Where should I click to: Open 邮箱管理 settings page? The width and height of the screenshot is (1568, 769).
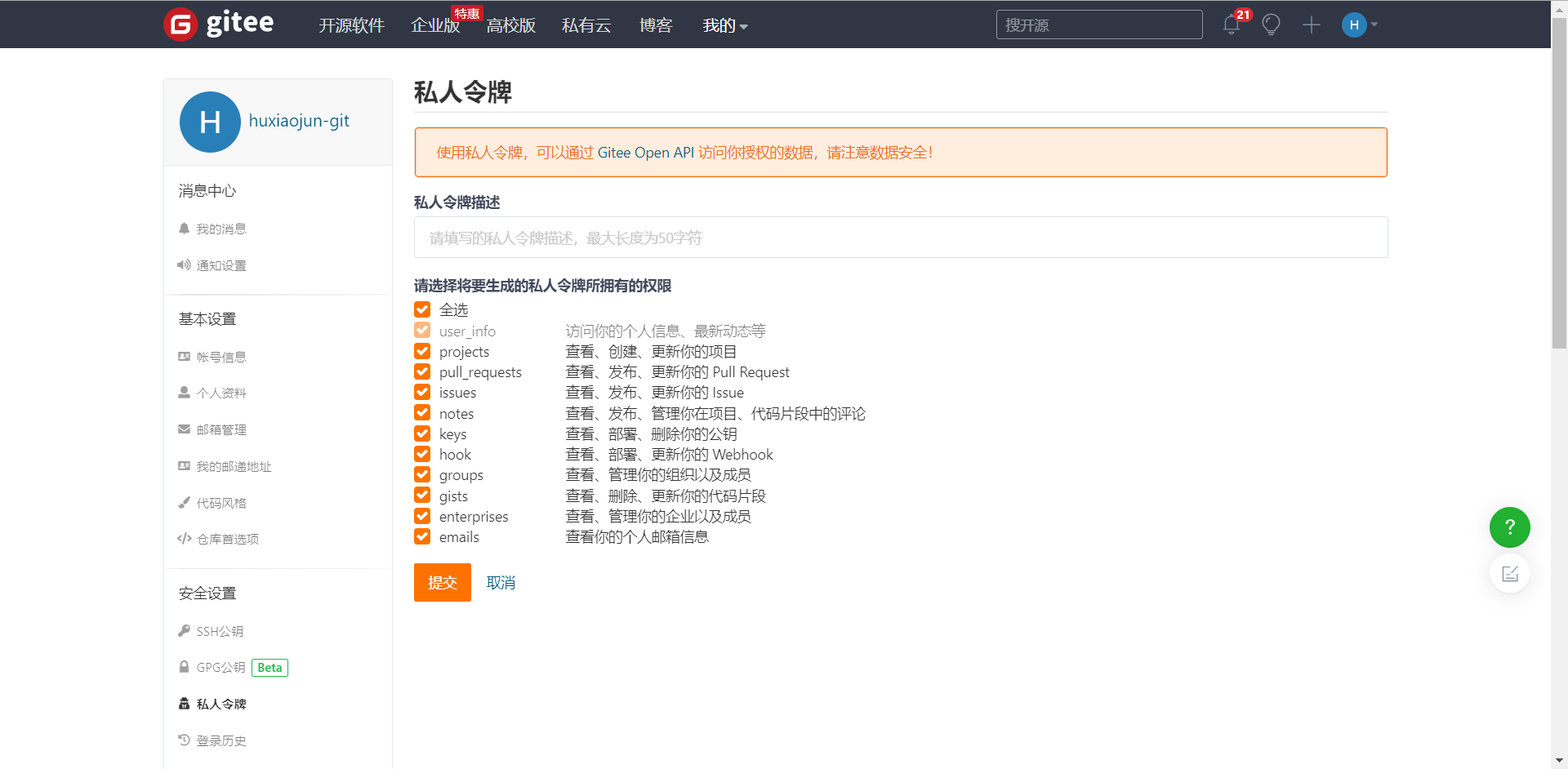point(221,430)
